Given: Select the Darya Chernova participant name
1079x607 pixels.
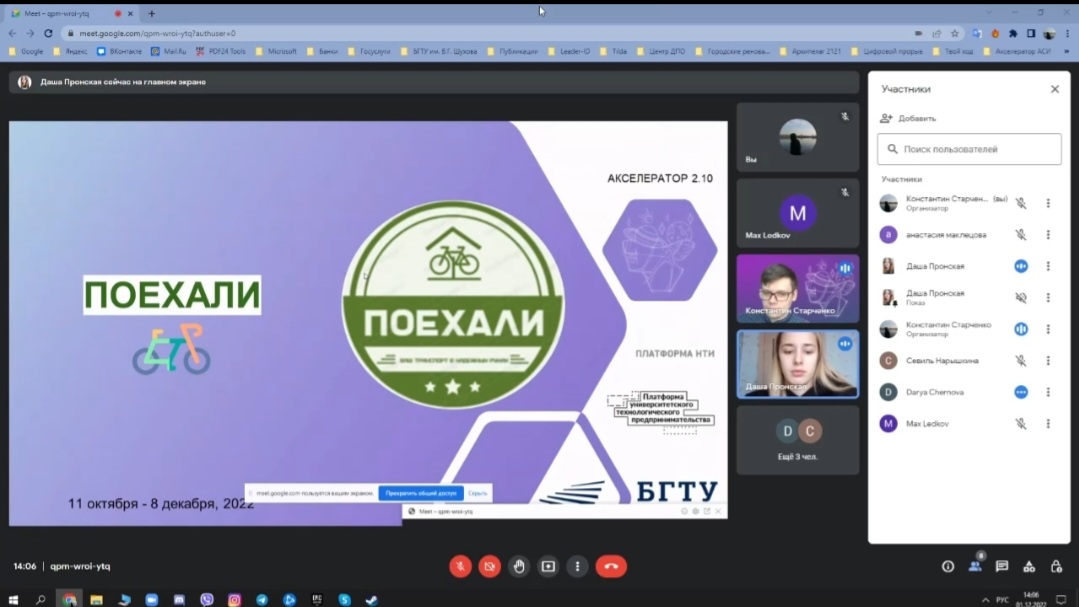Looking at the screenshot, I should coord(934,392).
